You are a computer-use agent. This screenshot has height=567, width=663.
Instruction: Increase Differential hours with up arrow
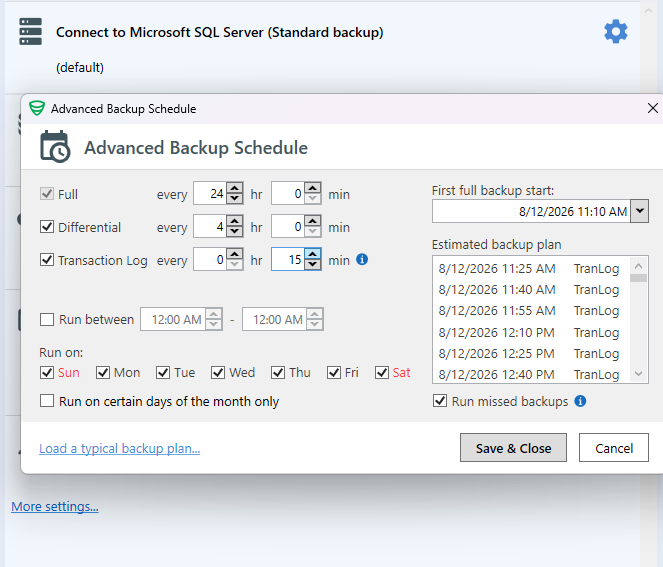235,221
